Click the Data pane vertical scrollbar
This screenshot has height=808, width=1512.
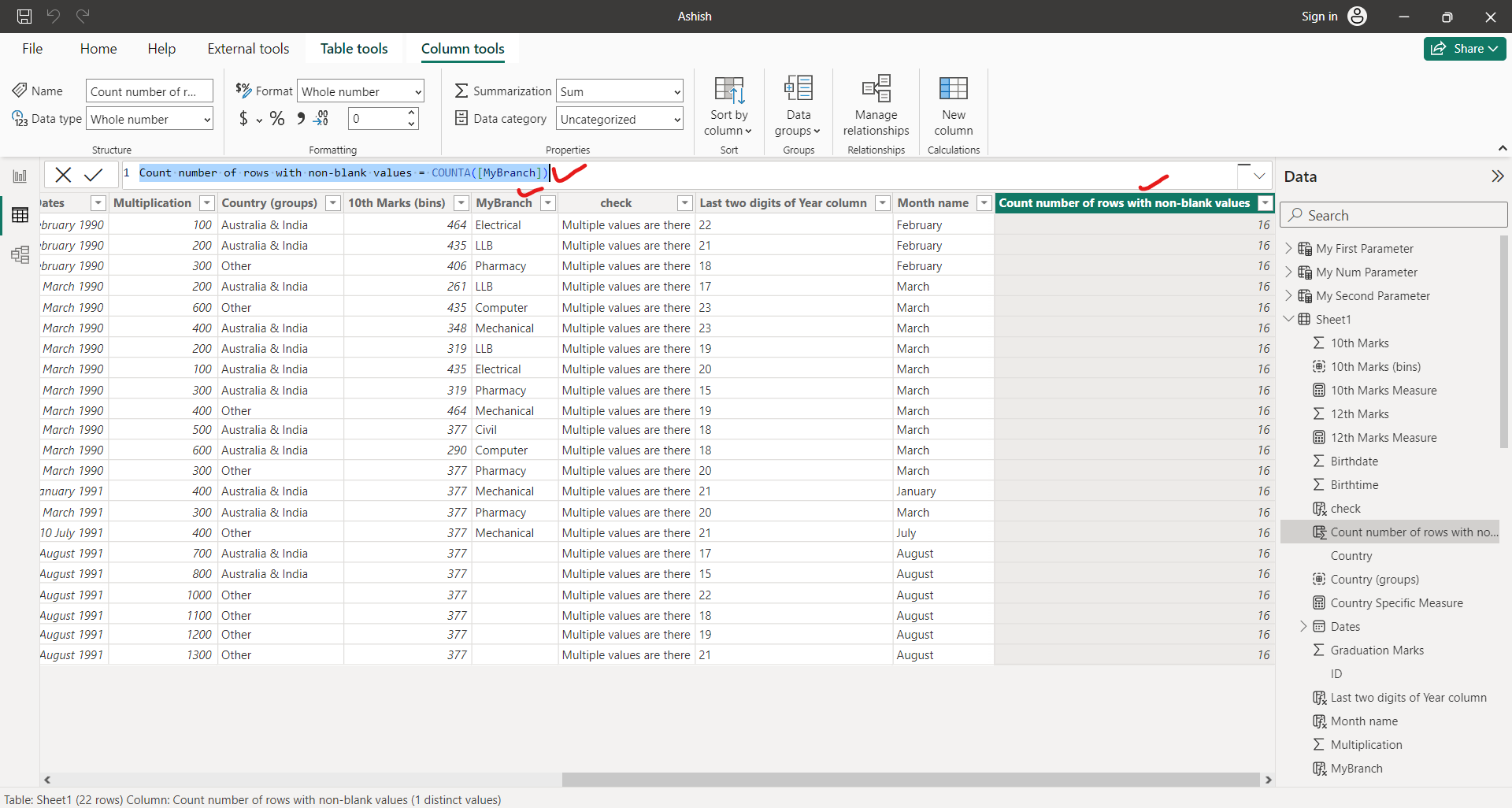(1503, 343)
